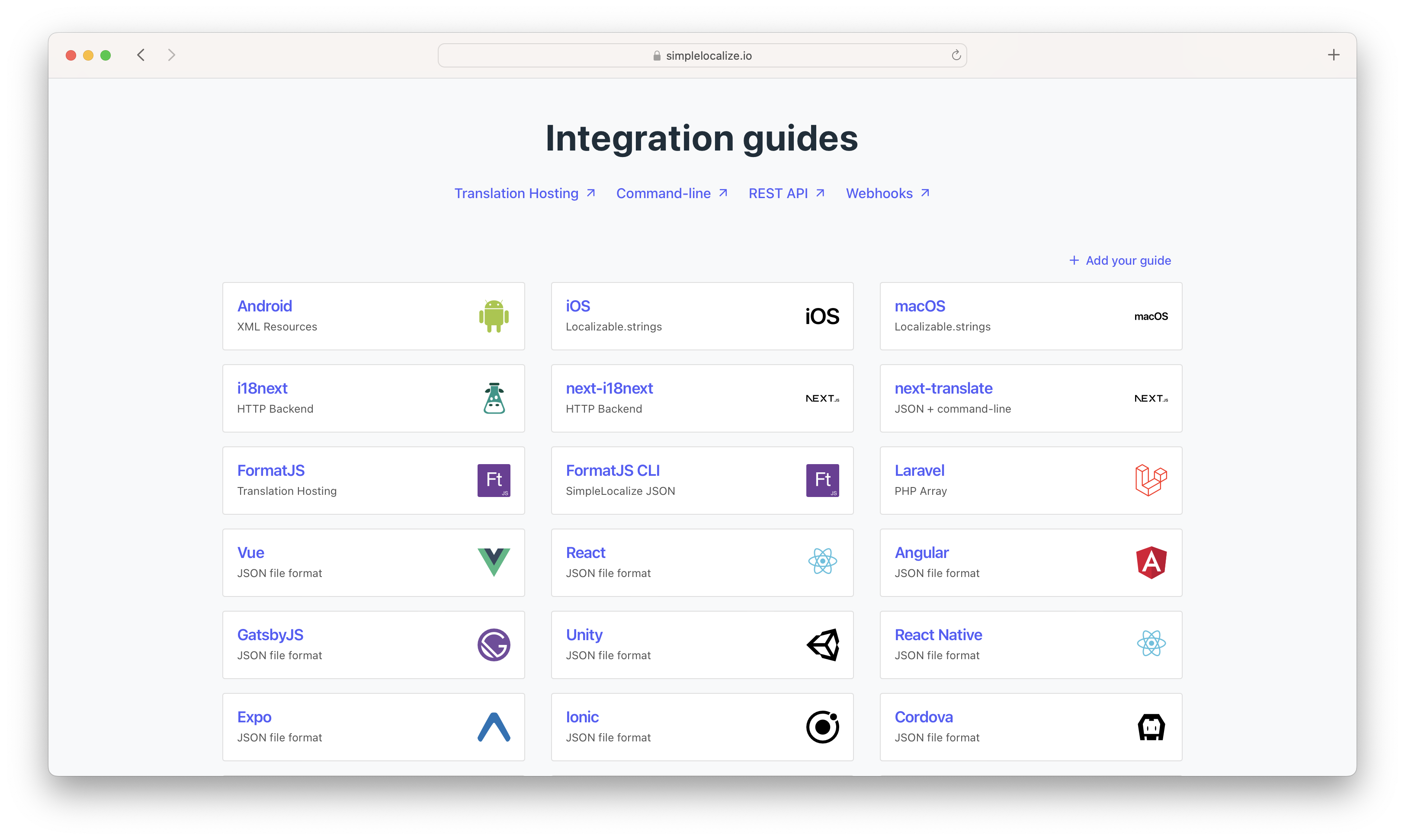1405x840 pixels.
Task: Click the React atom icon in React card
Action: pos(822,561)
